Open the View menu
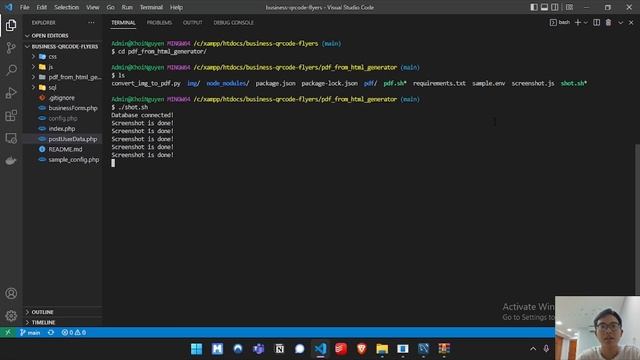 pos(93,7)
